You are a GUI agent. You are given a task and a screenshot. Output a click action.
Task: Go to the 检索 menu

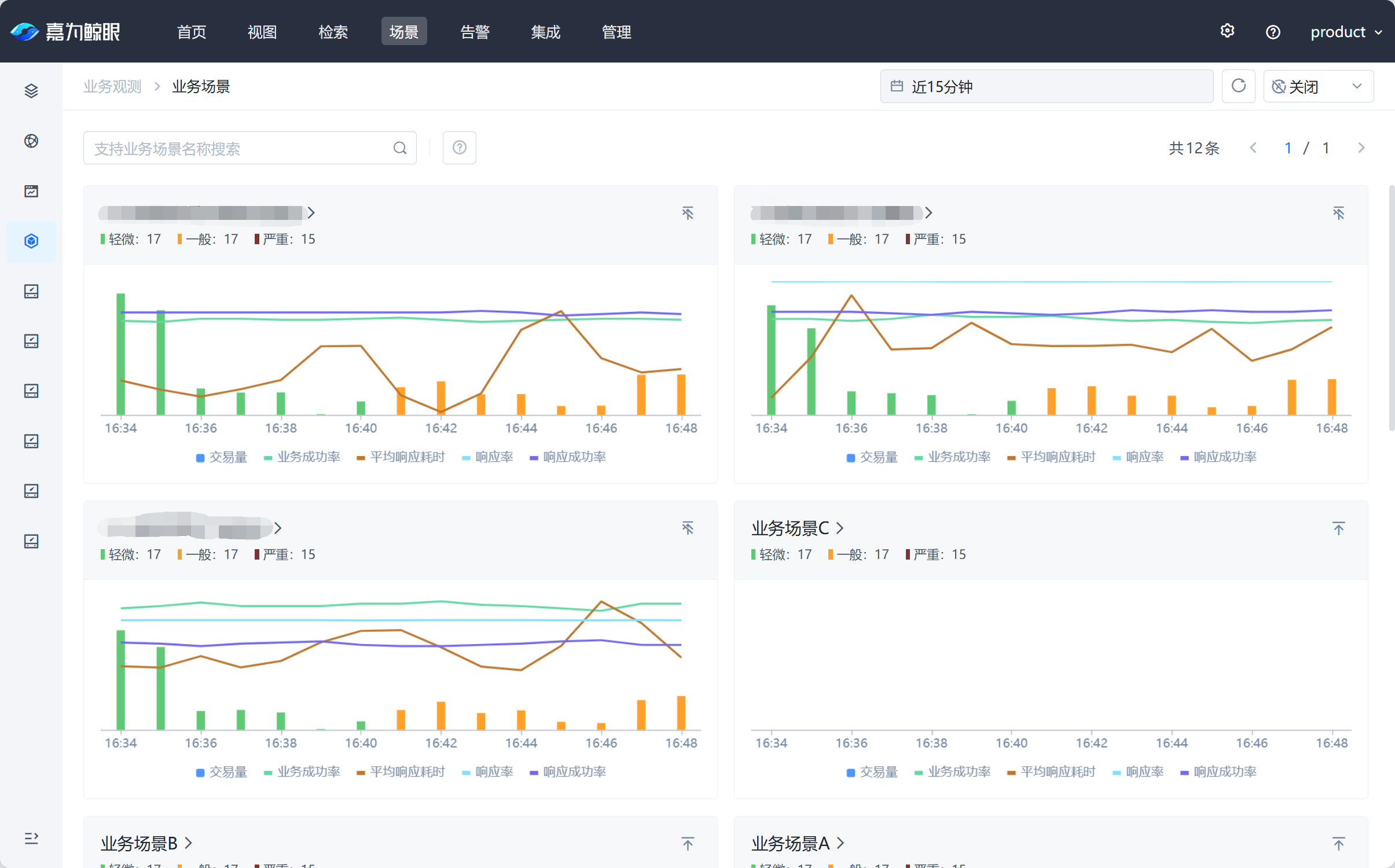pyautogui.click(x=333, y=32)
